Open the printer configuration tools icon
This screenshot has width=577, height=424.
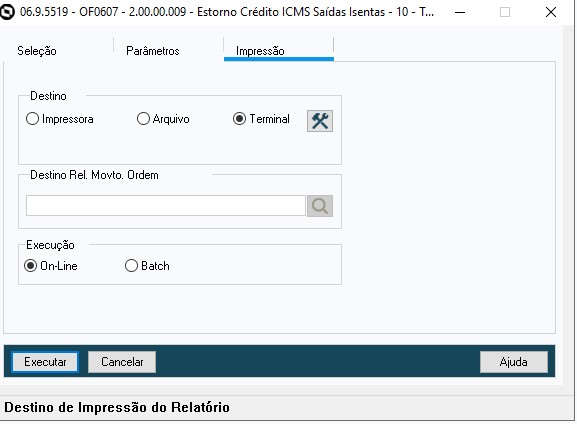[x=320, y=121]
